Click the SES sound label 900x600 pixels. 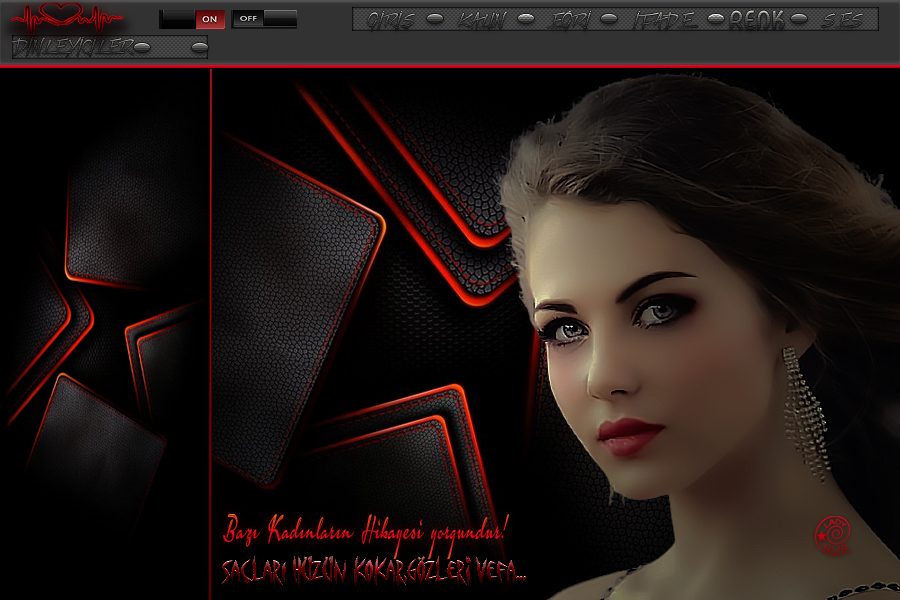pos(843,19)
